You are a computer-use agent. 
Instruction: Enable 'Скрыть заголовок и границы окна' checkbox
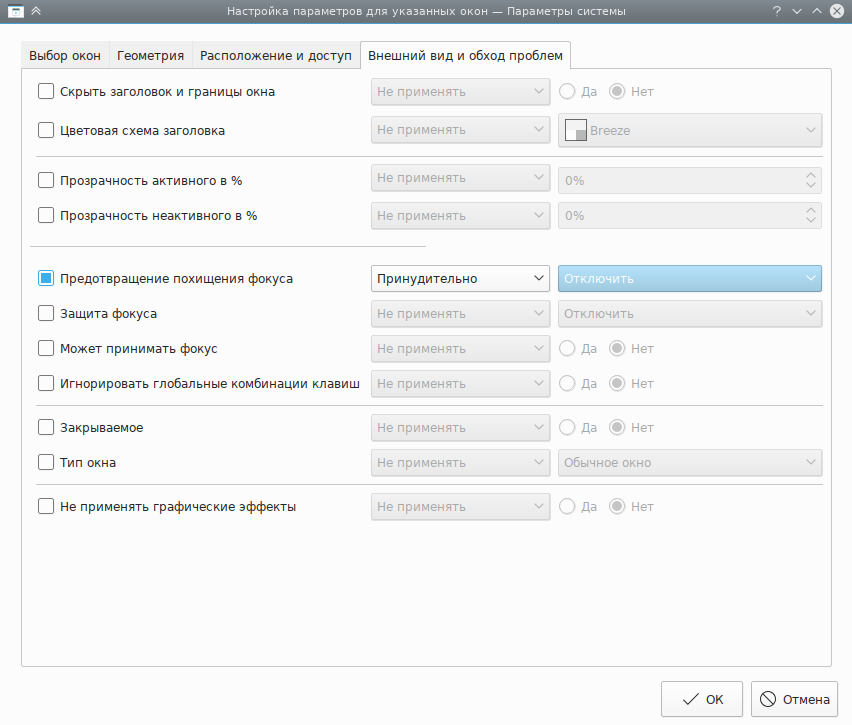click(46, 91)
